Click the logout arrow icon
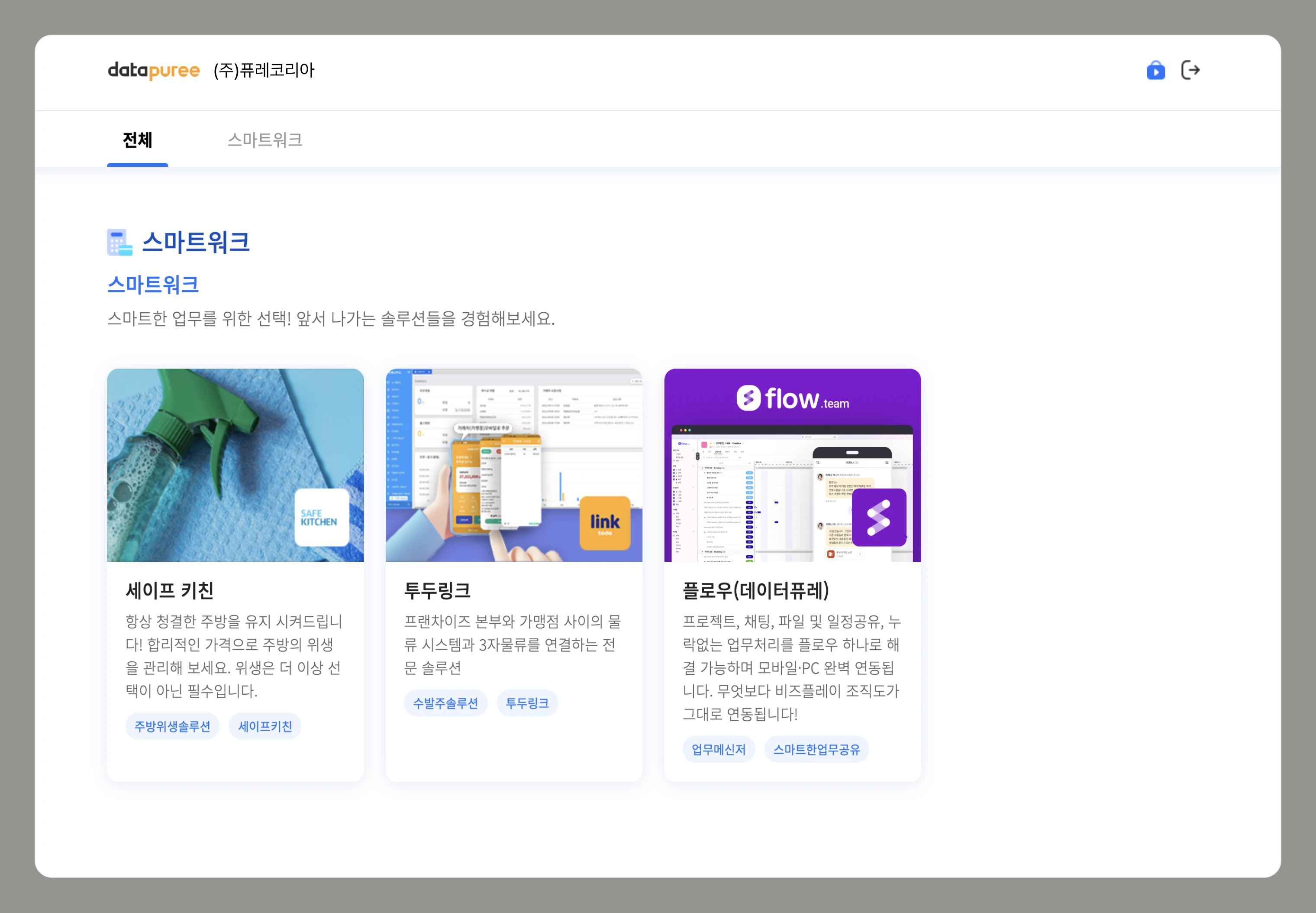Viewport: 1316px width, 913px height. pyautogui.click(x=1190, y=70)
